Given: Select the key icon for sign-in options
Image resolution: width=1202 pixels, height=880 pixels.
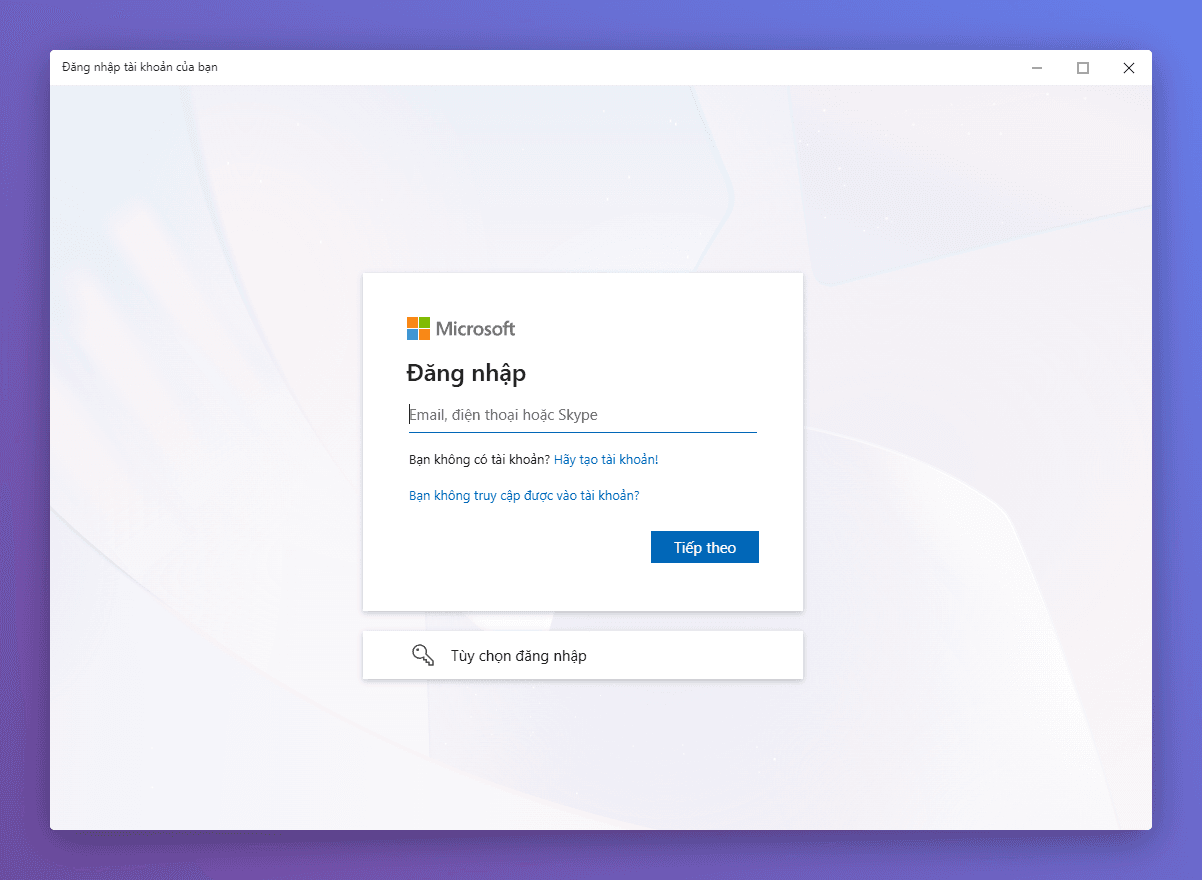Looking at the screenshot, I should [x=422, y=654].
